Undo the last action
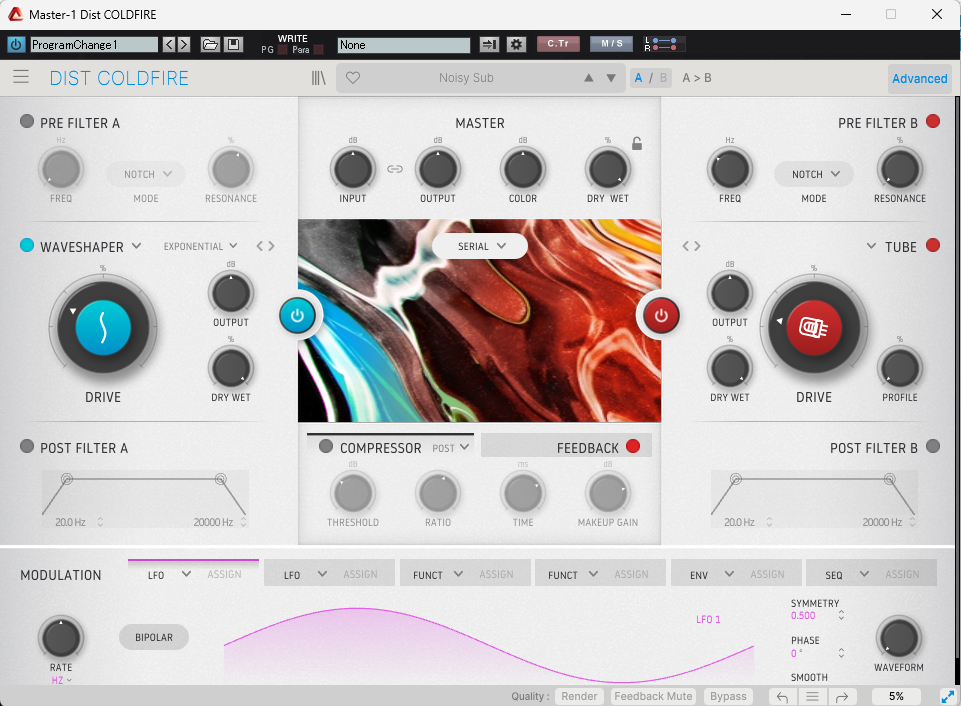Viewport: 961px width, 706px height. coord(783,697)
